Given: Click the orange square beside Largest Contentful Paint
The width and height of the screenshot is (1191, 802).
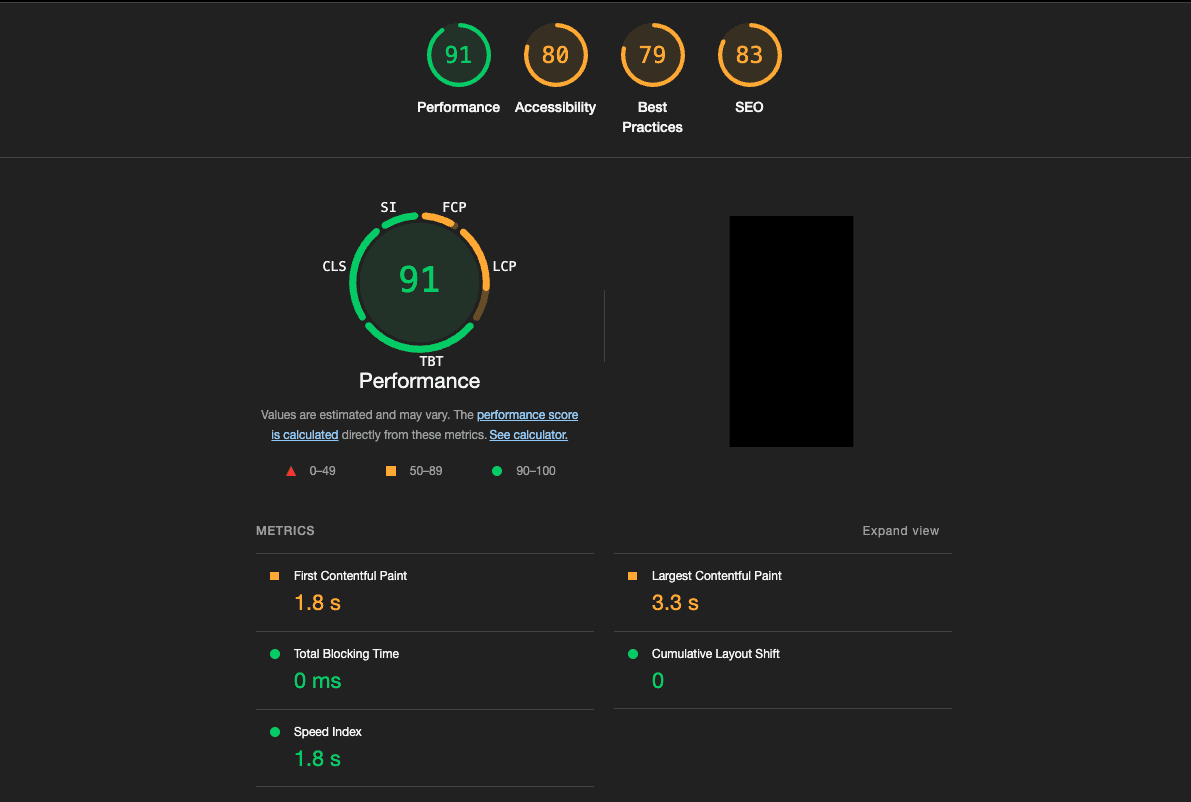Looking at the screenshot, I should tap(631, 575).
